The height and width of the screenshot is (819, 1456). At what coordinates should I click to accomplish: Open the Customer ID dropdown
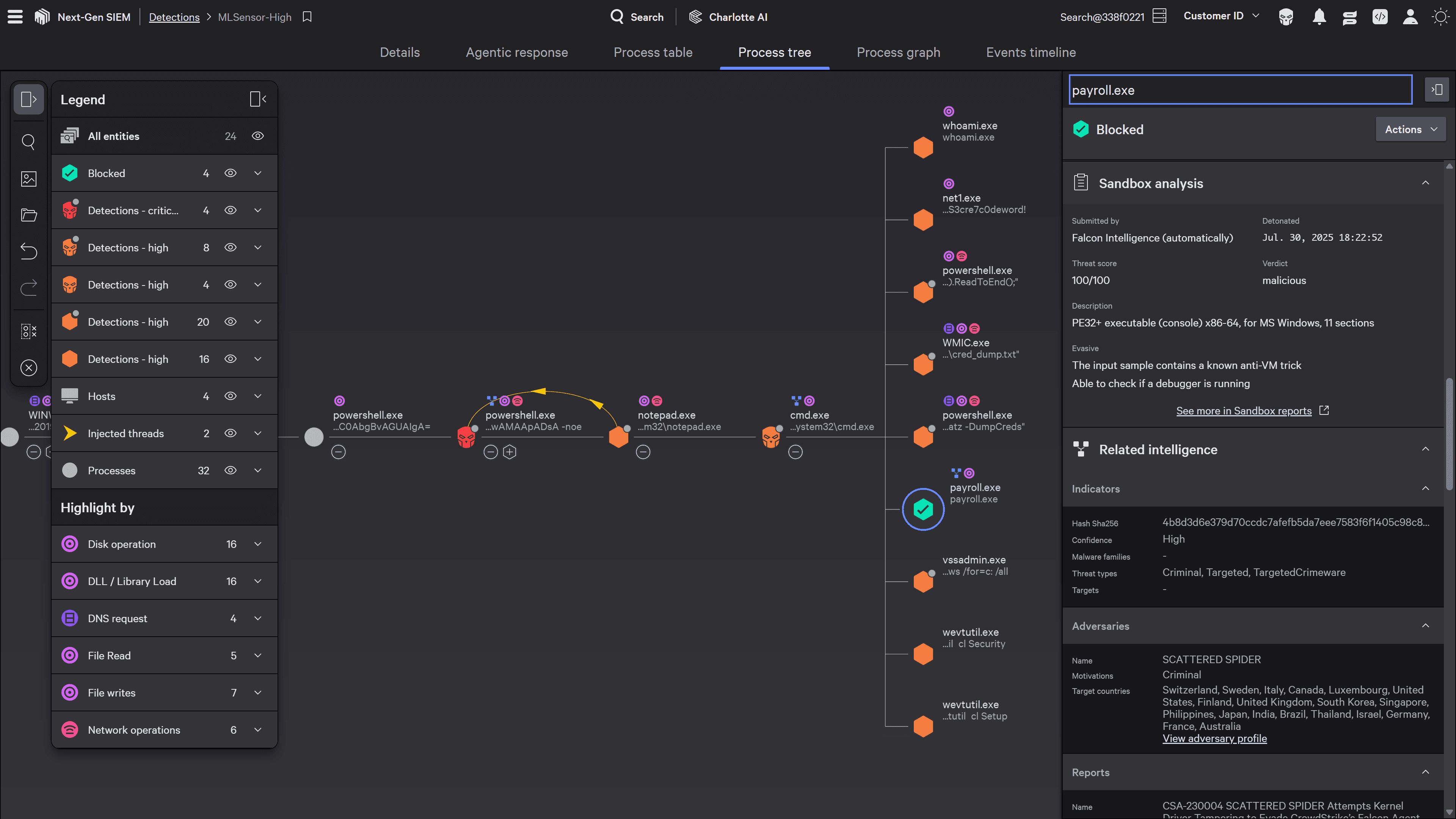(1221, 16)
